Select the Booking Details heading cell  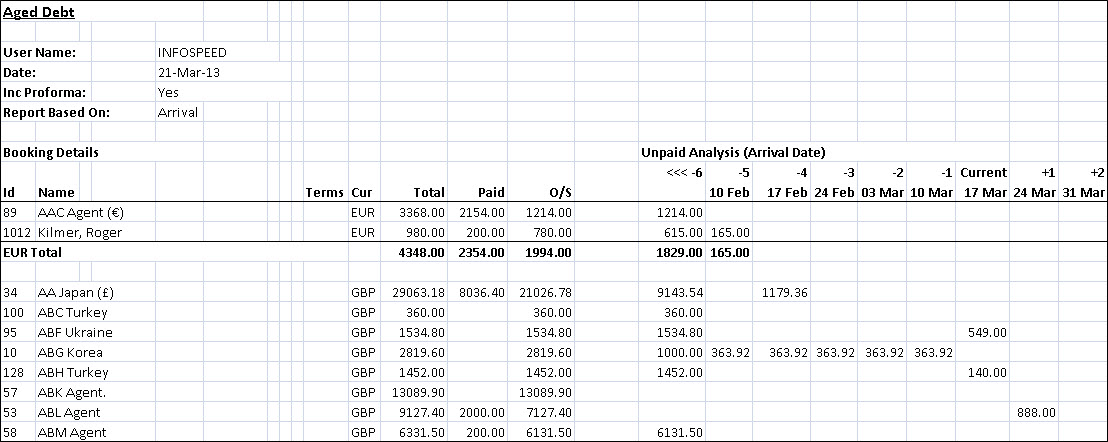pos(51,152)
